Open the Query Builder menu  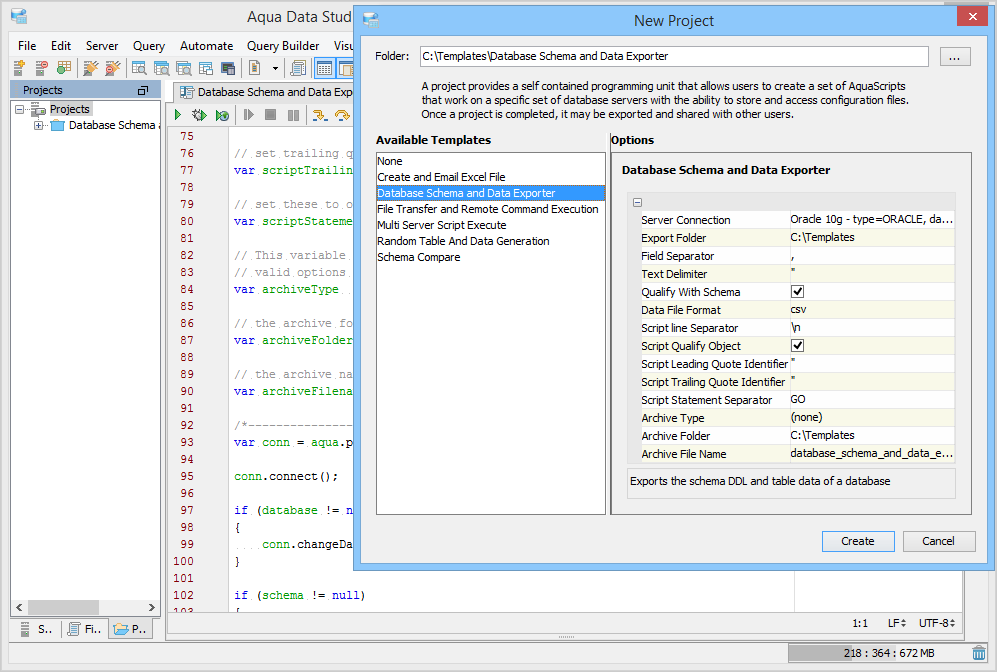click(283, 46)
